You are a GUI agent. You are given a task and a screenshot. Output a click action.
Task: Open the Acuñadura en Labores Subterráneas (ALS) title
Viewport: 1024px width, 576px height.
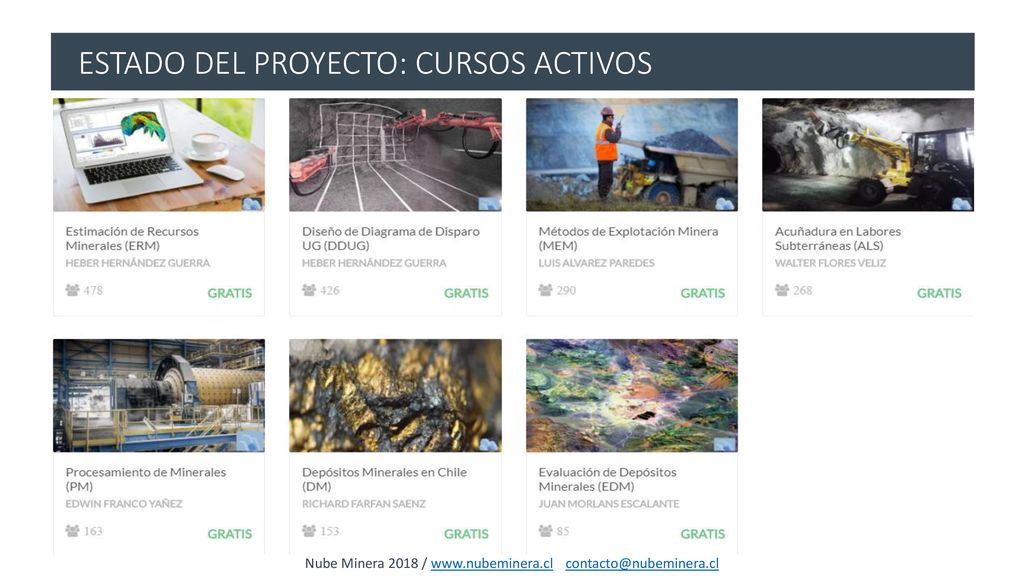838,238
